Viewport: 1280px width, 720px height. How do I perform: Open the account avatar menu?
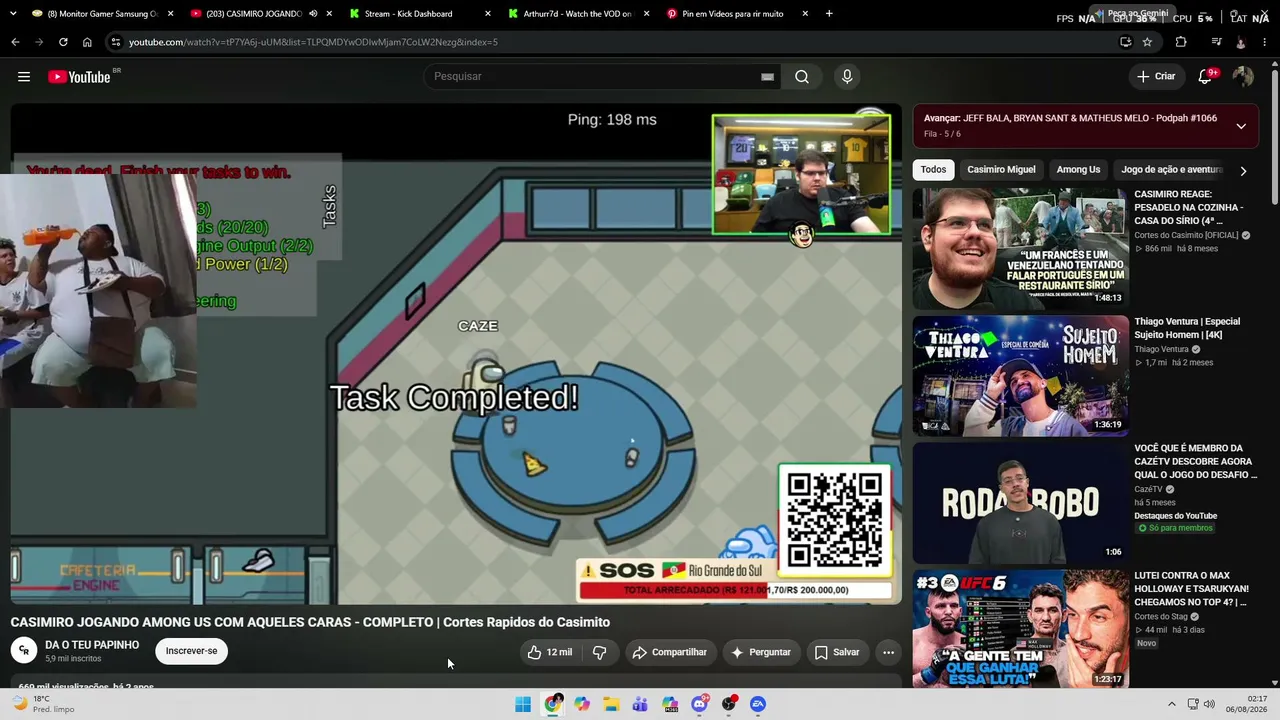(x=1243, y=77)
